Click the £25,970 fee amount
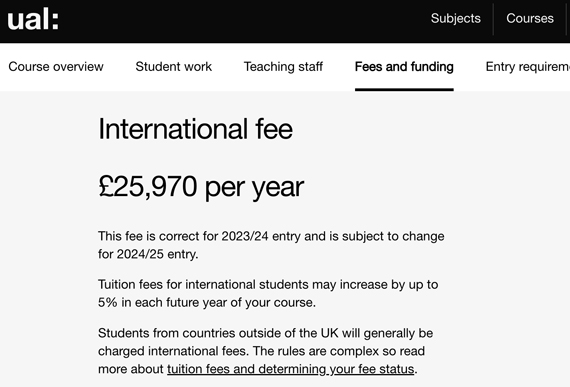 pyautogui.click(x=148, y=186)
